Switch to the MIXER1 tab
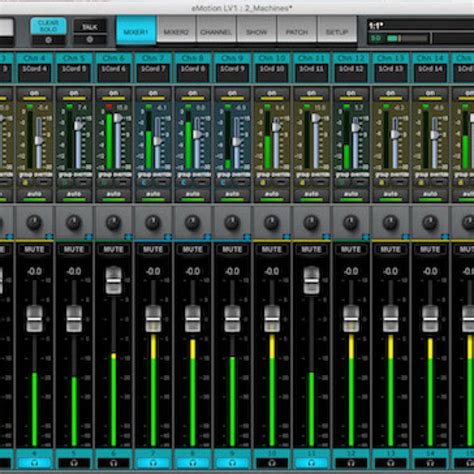 click(136, 30)
